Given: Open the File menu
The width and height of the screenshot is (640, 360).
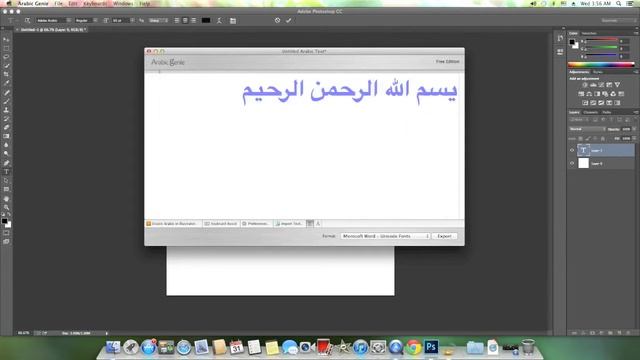Looking at the screenshot, I should point(58,3).
